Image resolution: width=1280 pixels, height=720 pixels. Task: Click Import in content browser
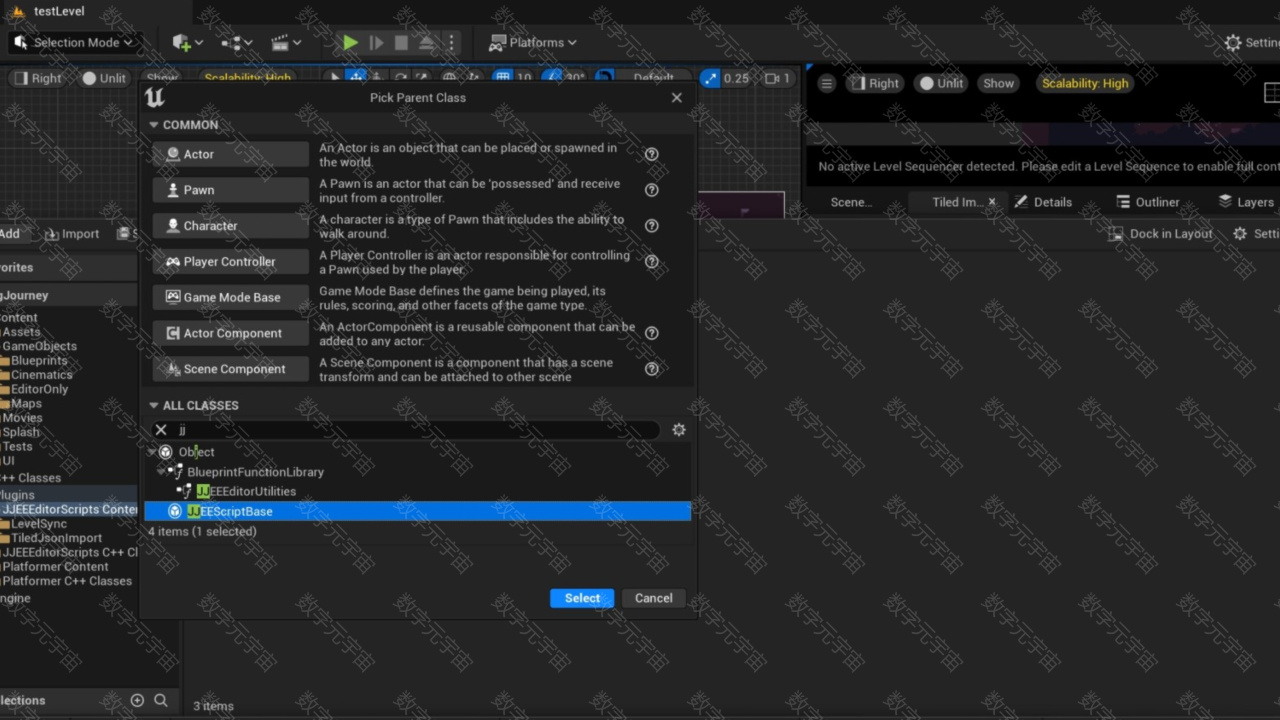point(72,234)
